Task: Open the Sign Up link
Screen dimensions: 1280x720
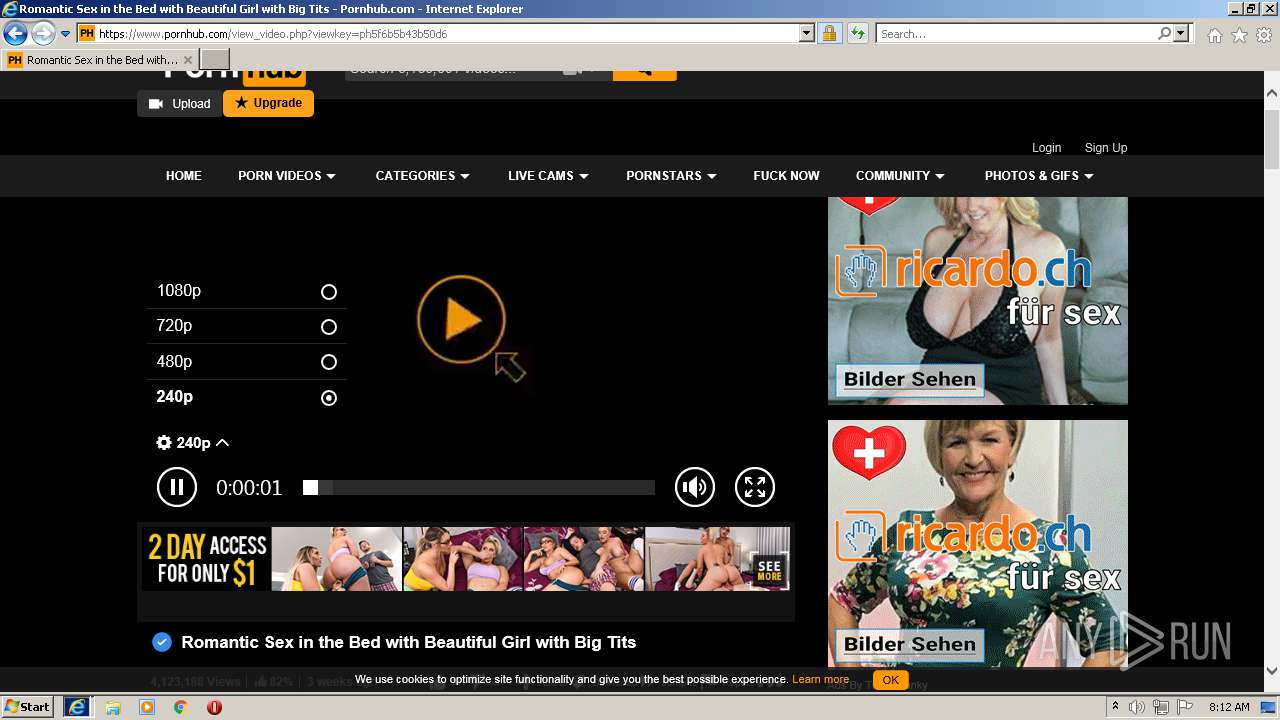Action: (1106, 147)
